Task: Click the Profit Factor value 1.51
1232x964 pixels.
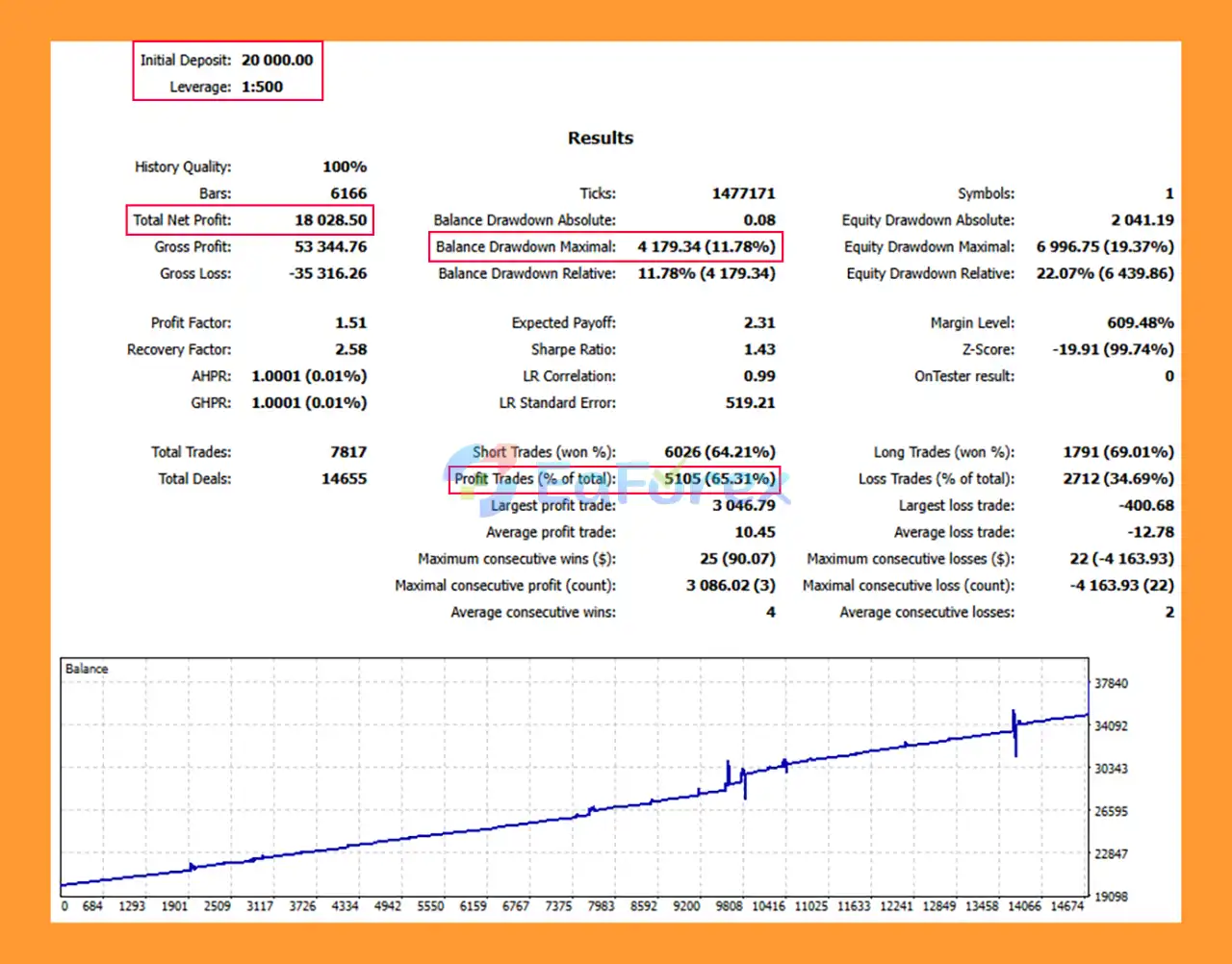Action: point(350,323)
